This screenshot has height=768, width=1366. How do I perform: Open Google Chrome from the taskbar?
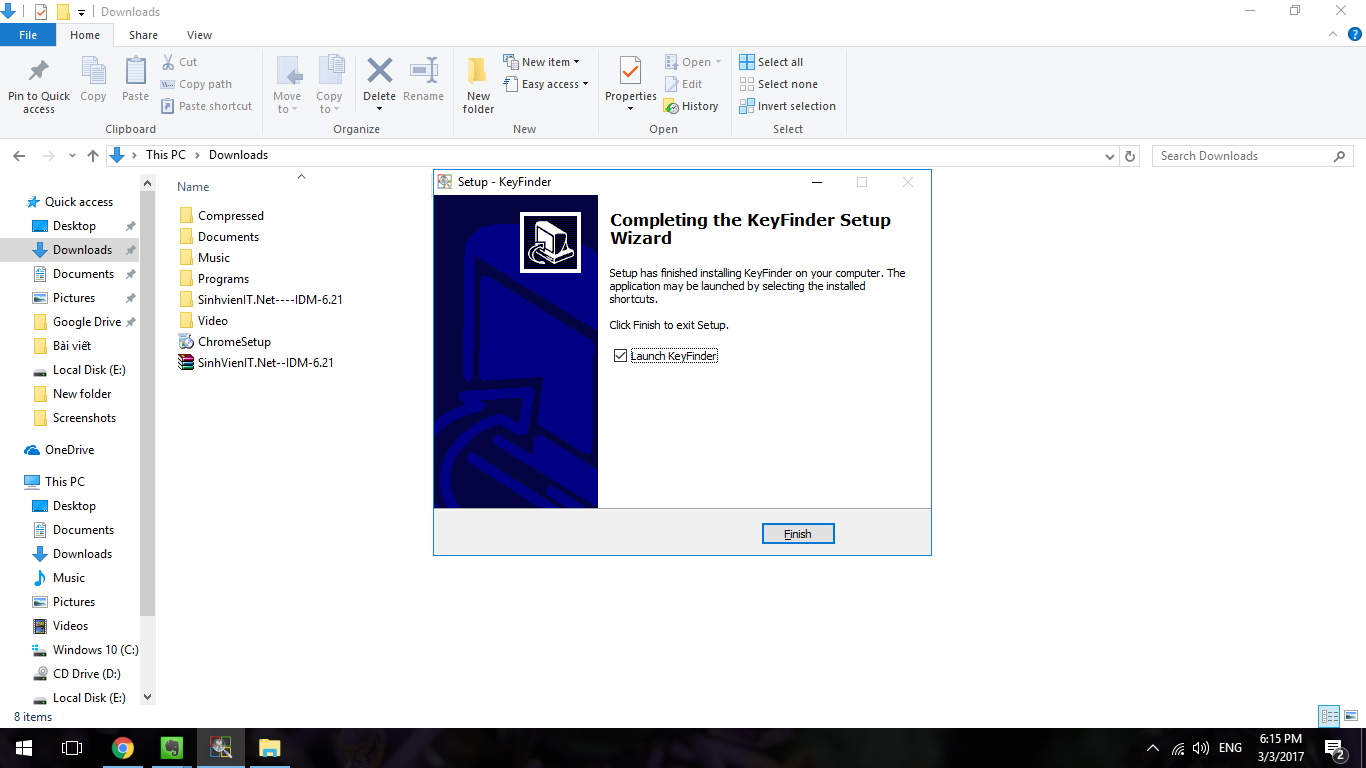tap(123, 748)
